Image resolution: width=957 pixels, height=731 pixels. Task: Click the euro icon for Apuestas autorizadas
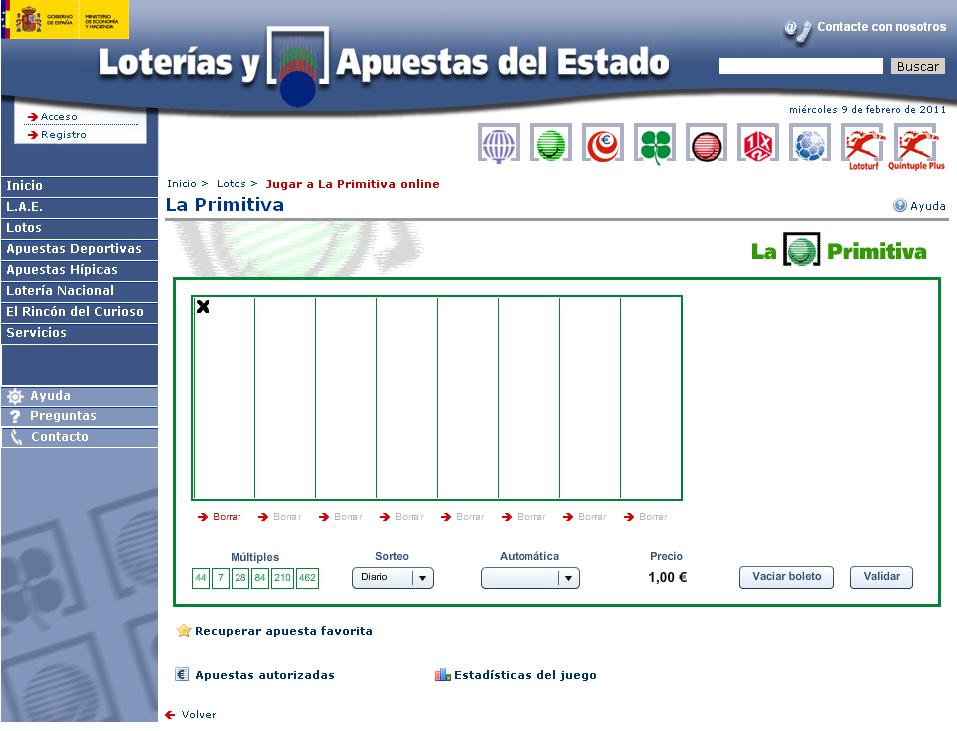pyautogui.click(x=182, y=674)
